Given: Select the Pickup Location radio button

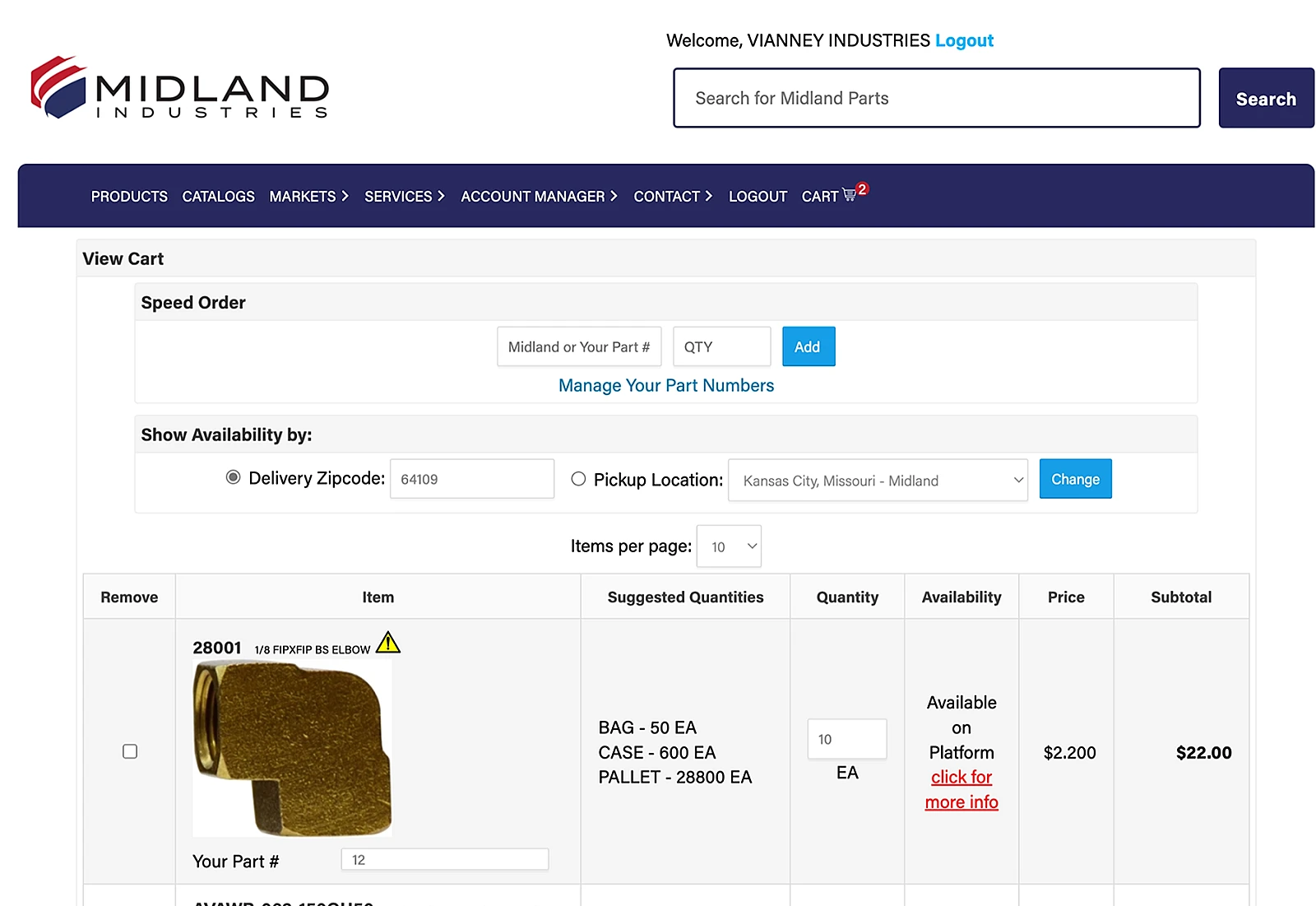Looking at the screenshot, I should click(578, 479).
